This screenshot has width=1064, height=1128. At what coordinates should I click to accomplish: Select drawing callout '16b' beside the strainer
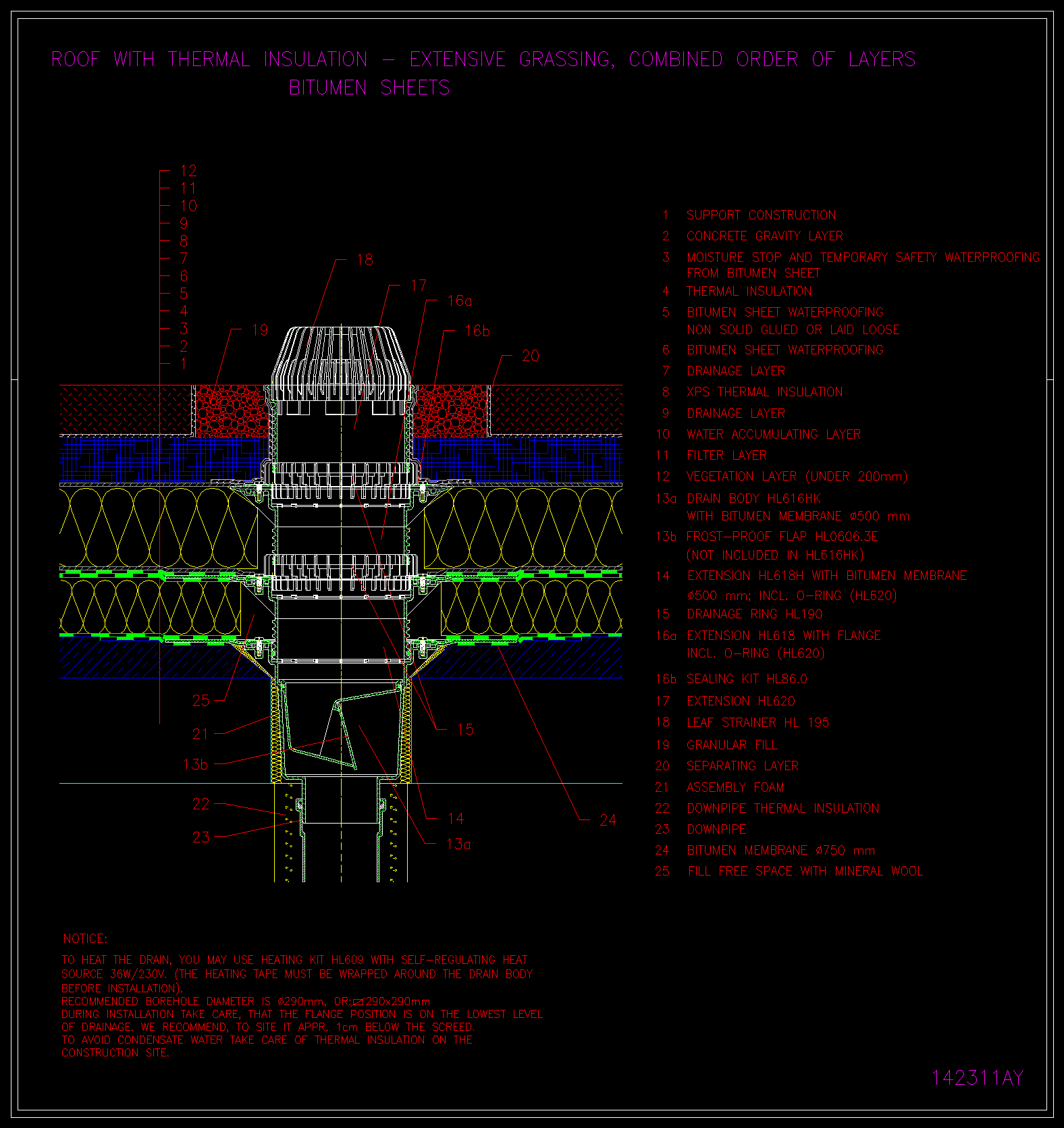point(477,331)
